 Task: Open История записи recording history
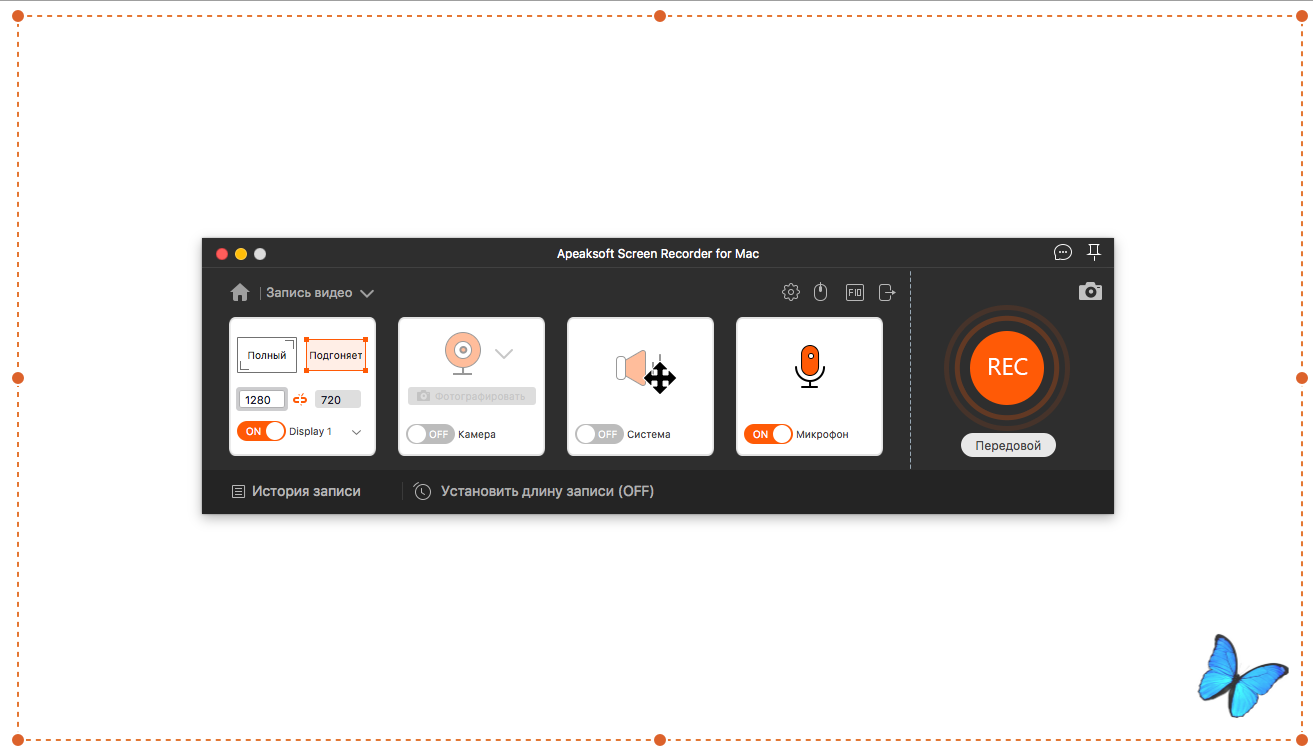tap(296, 492)
